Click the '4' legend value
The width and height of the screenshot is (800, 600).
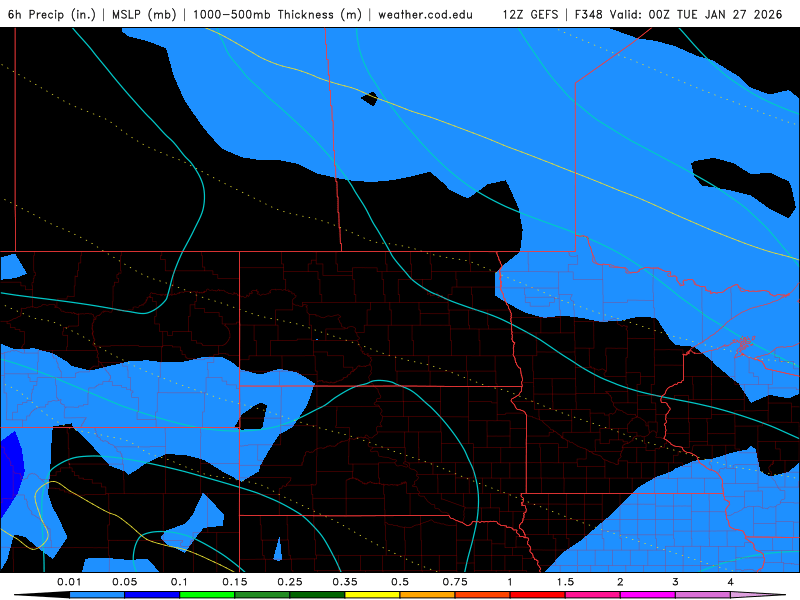point(731,582)
